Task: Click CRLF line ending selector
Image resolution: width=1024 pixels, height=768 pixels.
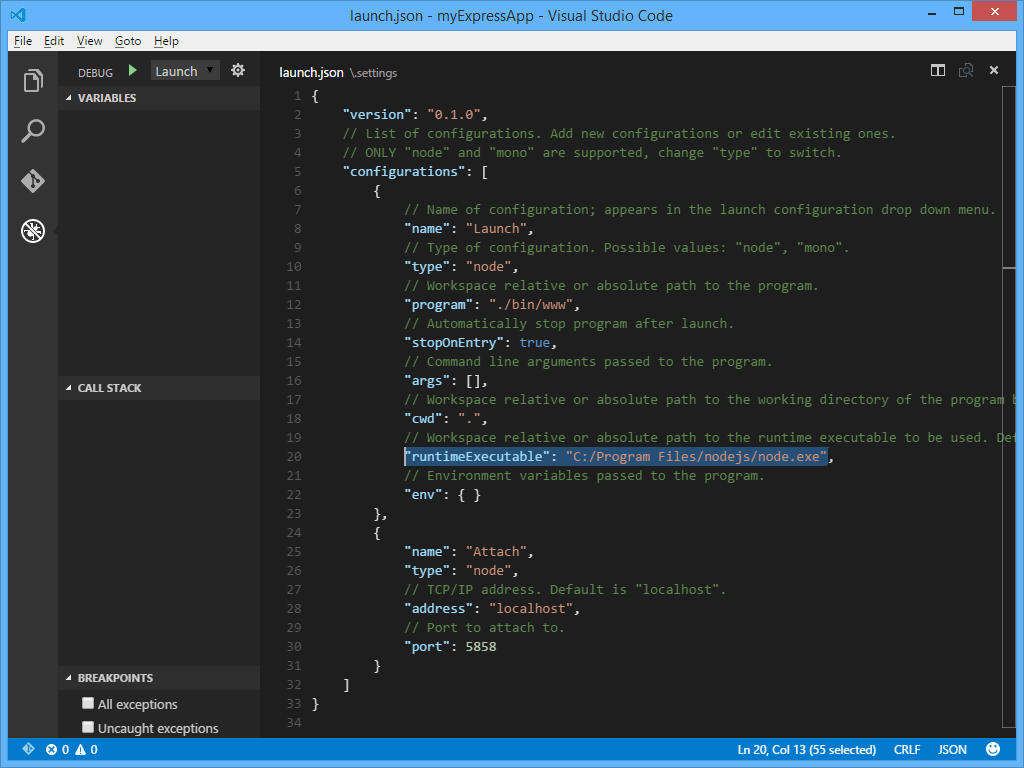Action: click(907, 750)
